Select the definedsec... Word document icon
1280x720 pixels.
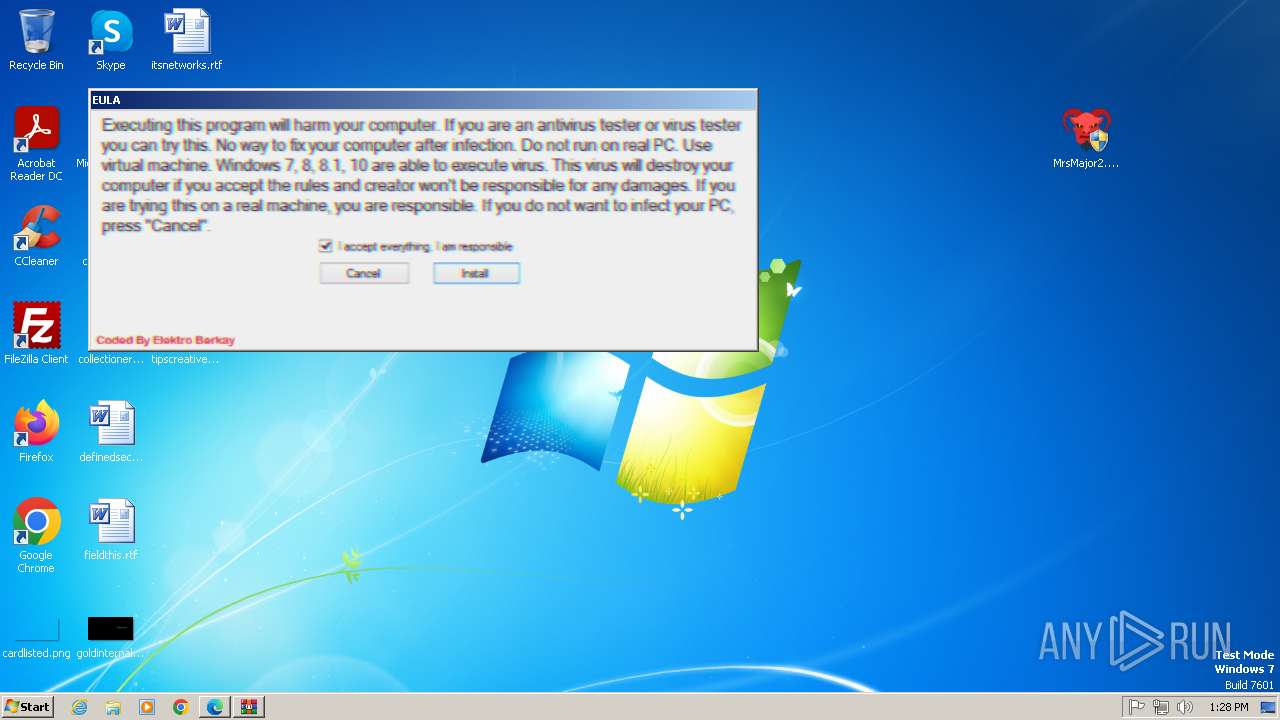pos(111,431)
